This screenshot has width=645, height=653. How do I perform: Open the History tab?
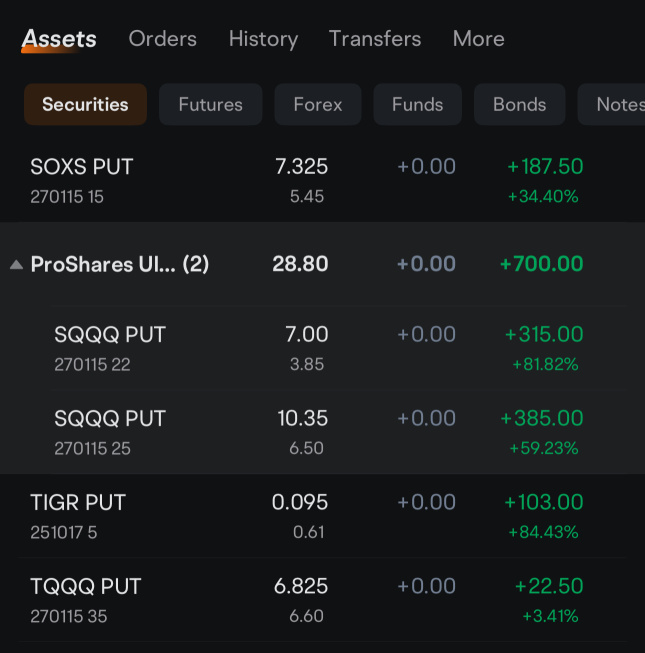tap(263, 39)
